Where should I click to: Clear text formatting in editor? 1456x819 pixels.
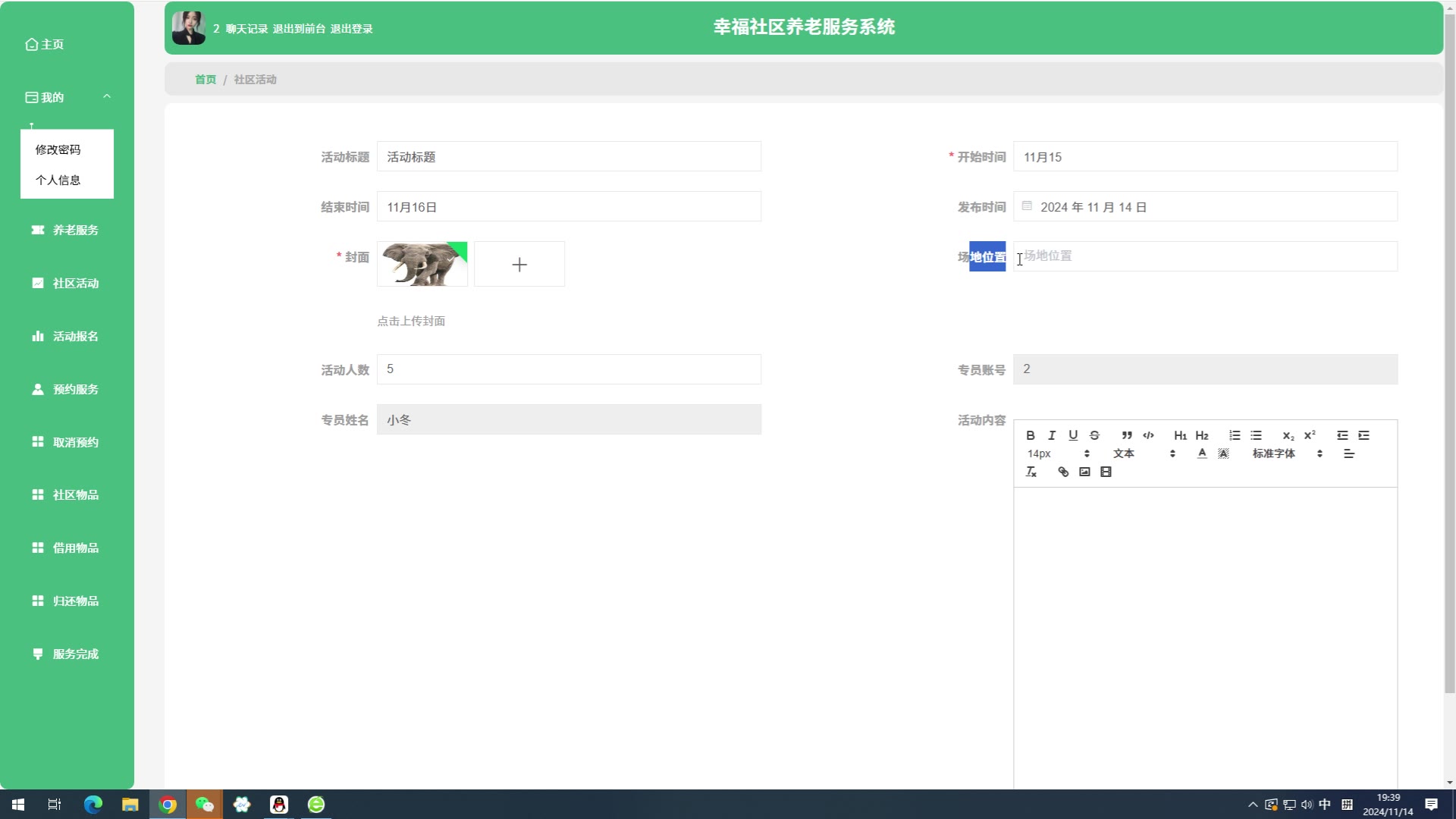[1031, 472]
